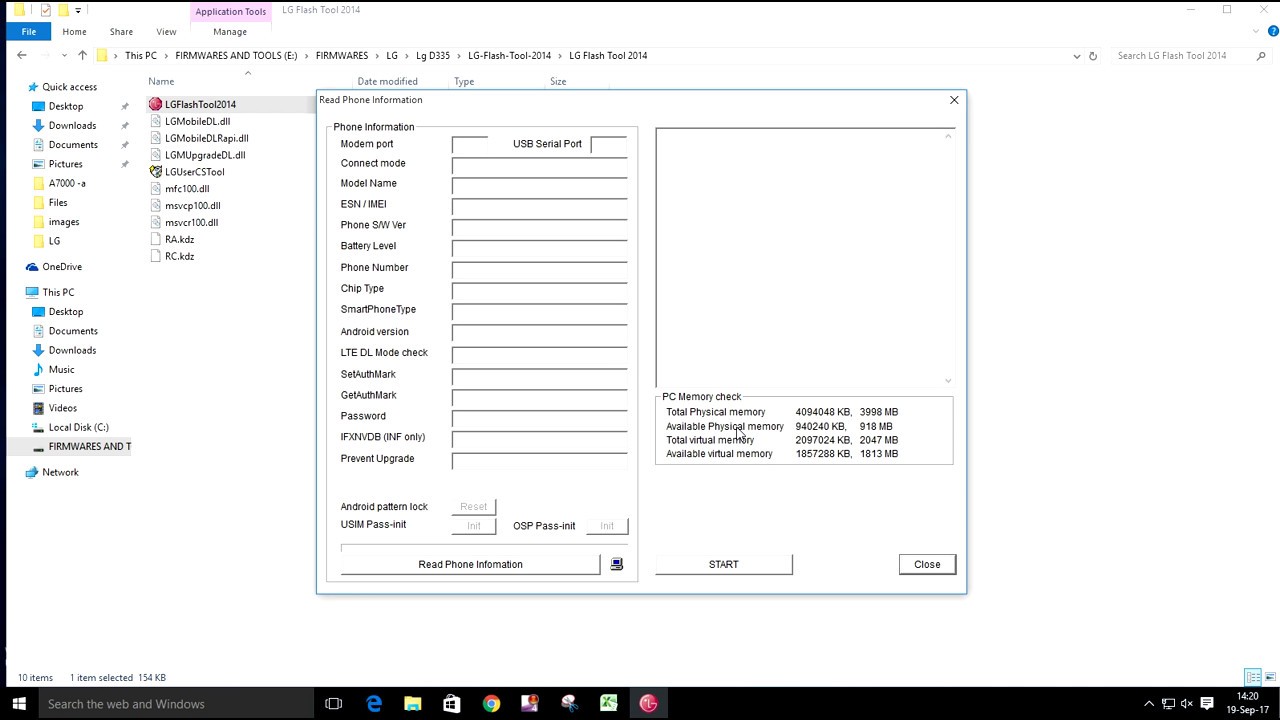The image size is (1280, 720).
Task: Go up one folder level
Action: pos(82,56)
